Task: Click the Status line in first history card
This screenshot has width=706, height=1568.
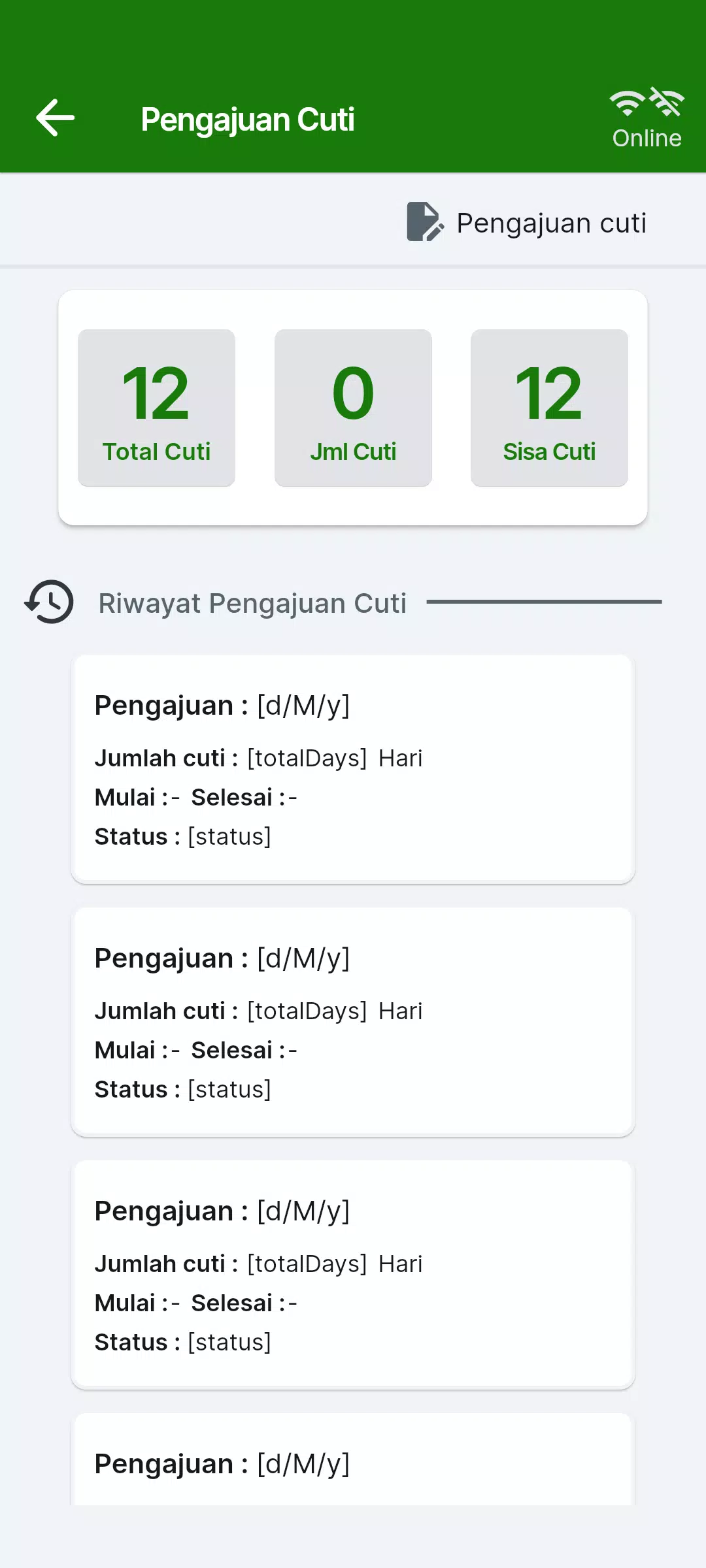Action: click(183, 836)
